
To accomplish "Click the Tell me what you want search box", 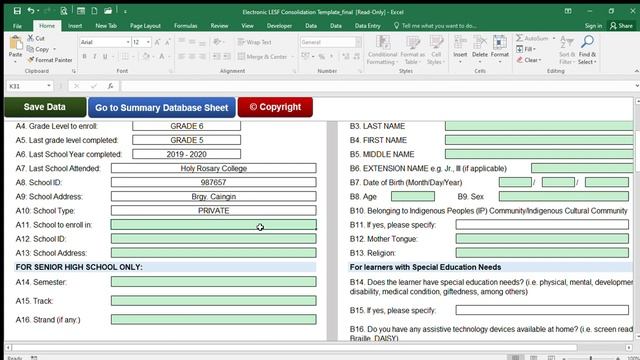I will point(435,26).
